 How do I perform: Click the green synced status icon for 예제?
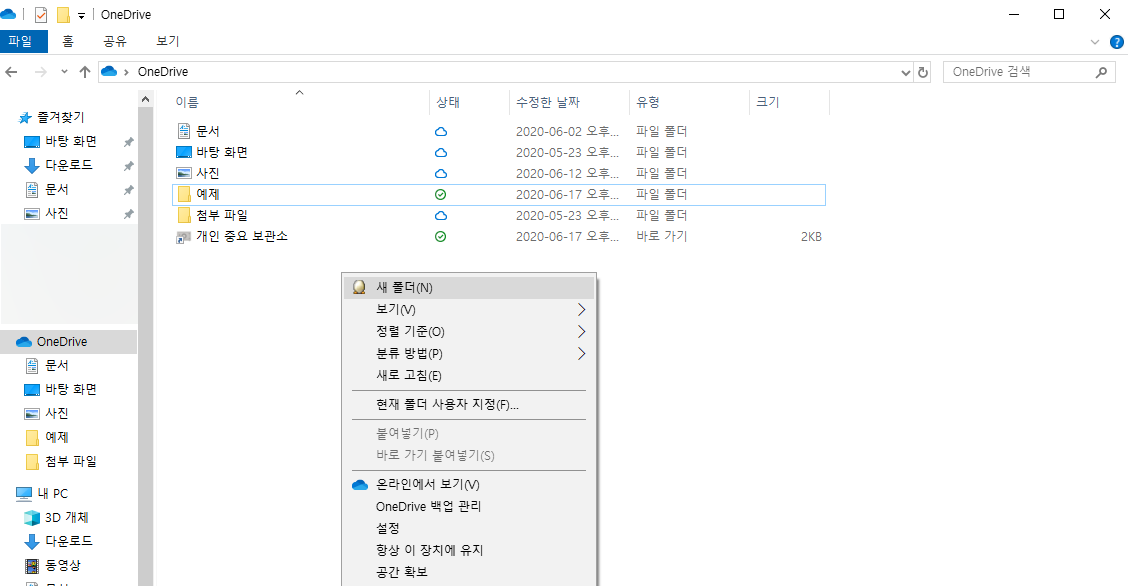tap(441, 195)
